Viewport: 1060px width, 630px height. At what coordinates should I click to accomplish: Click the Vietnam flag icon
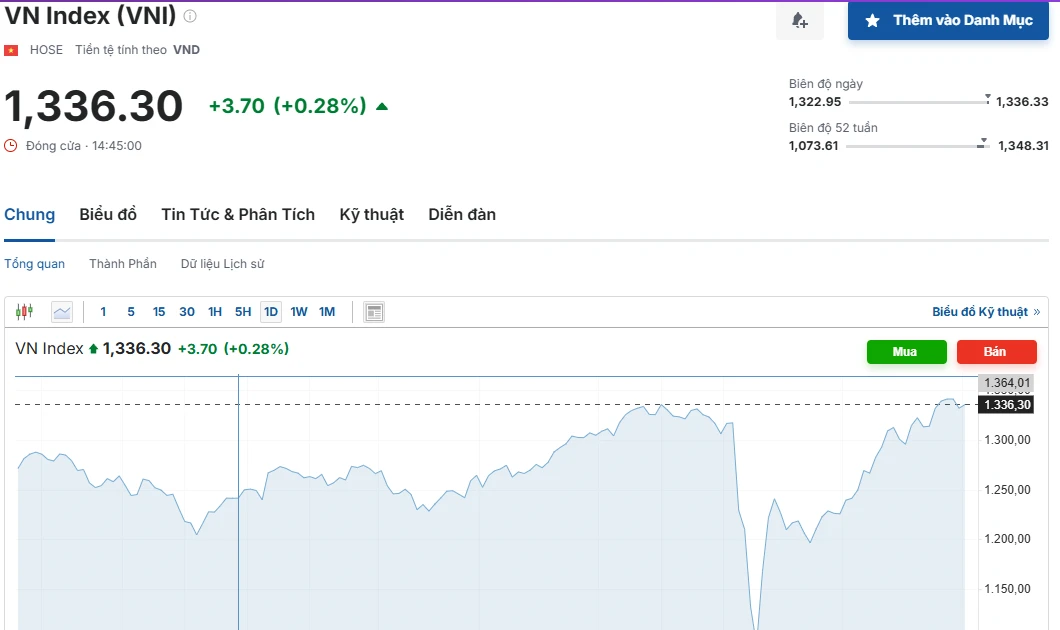point(11,50)
